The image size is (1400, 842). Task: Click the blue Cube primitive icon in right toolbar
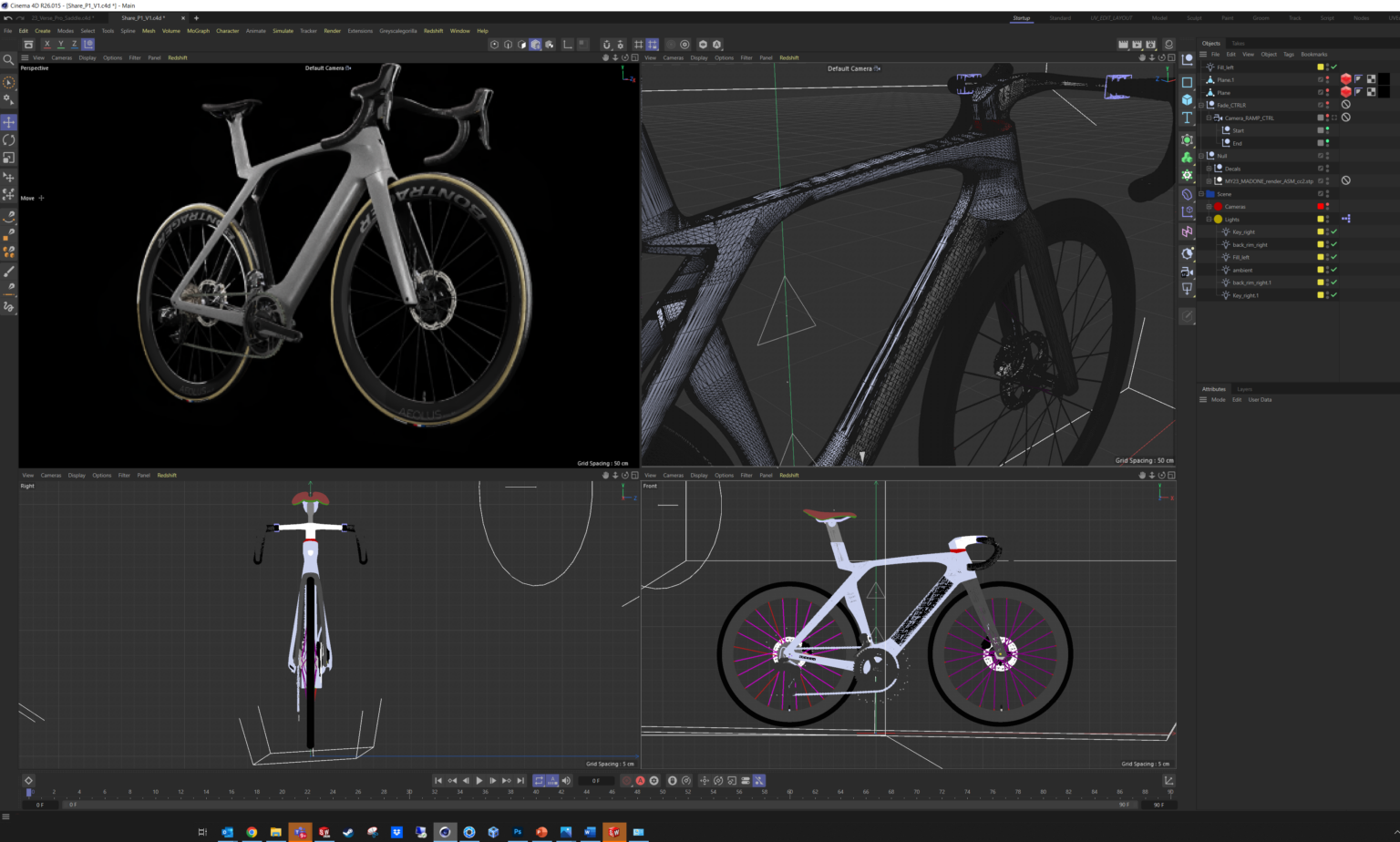point(1188,100)
